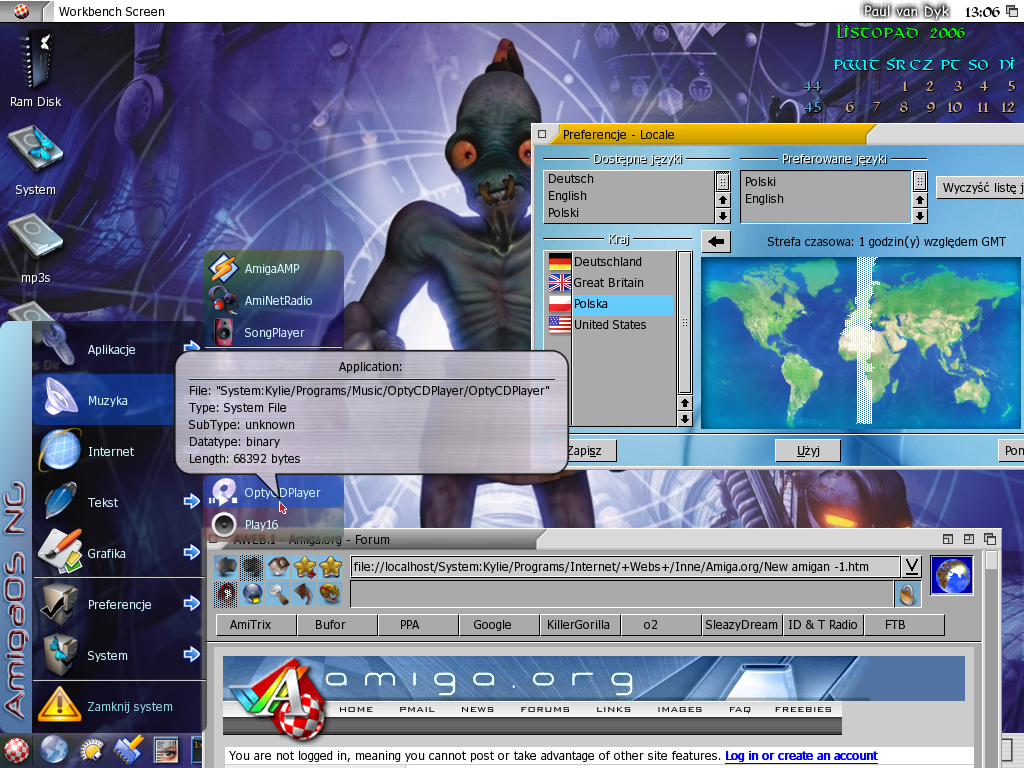The width and height of the screenshot is (1024, 768).
Task: Click the black left arrow button beside Kraj
Action: point(716,242)
